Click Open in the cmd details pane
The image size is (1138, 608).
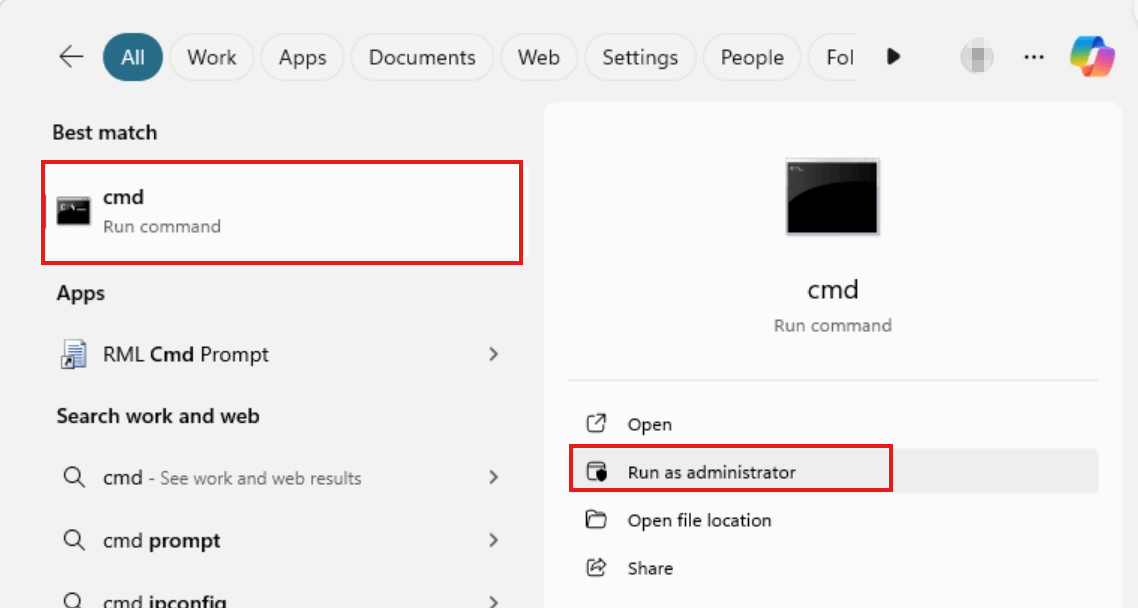click(833, 424)
